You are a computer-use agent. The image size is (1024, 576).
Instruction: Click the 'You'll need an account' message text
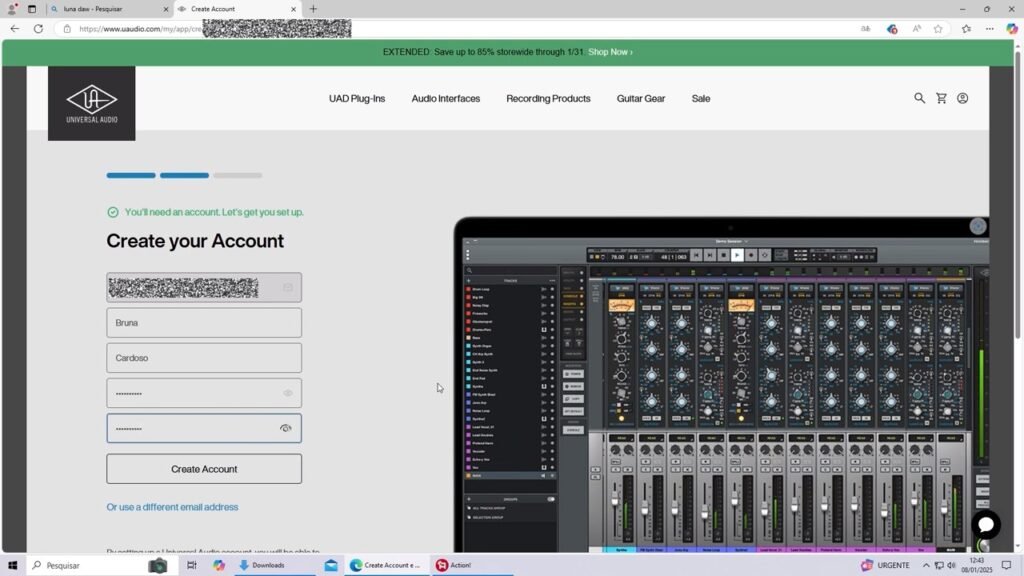(214, 212)
